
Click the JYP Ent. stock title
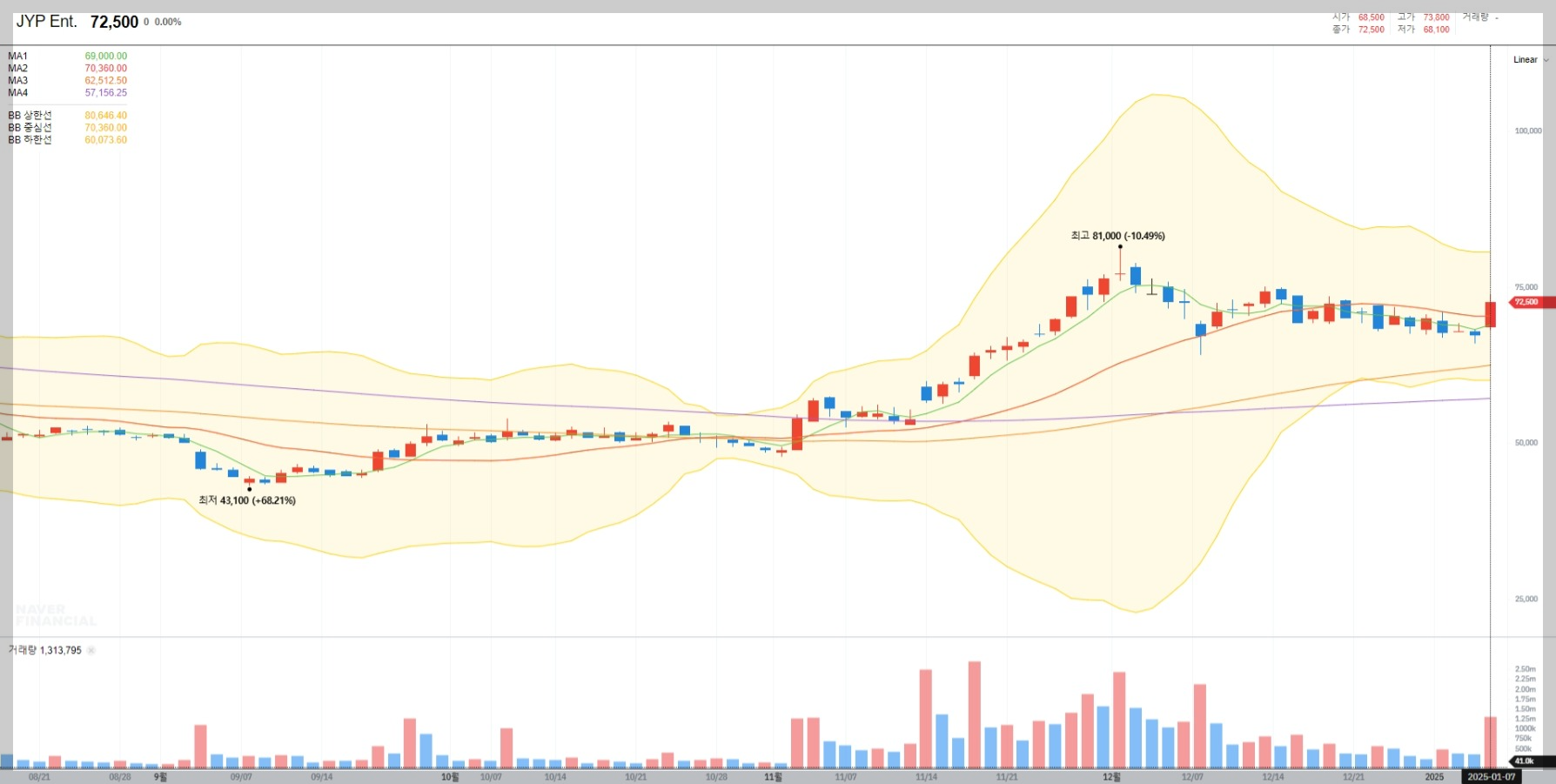(x=46, y=22)
